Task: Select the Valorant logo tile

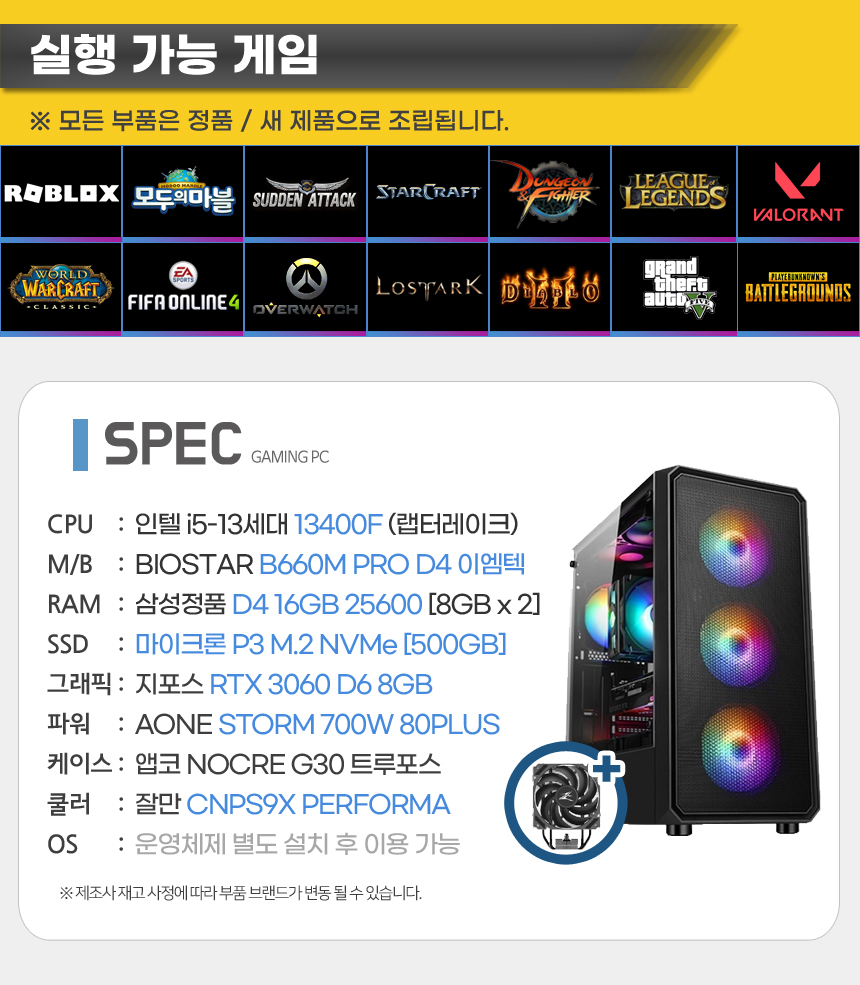Action: 798,193
